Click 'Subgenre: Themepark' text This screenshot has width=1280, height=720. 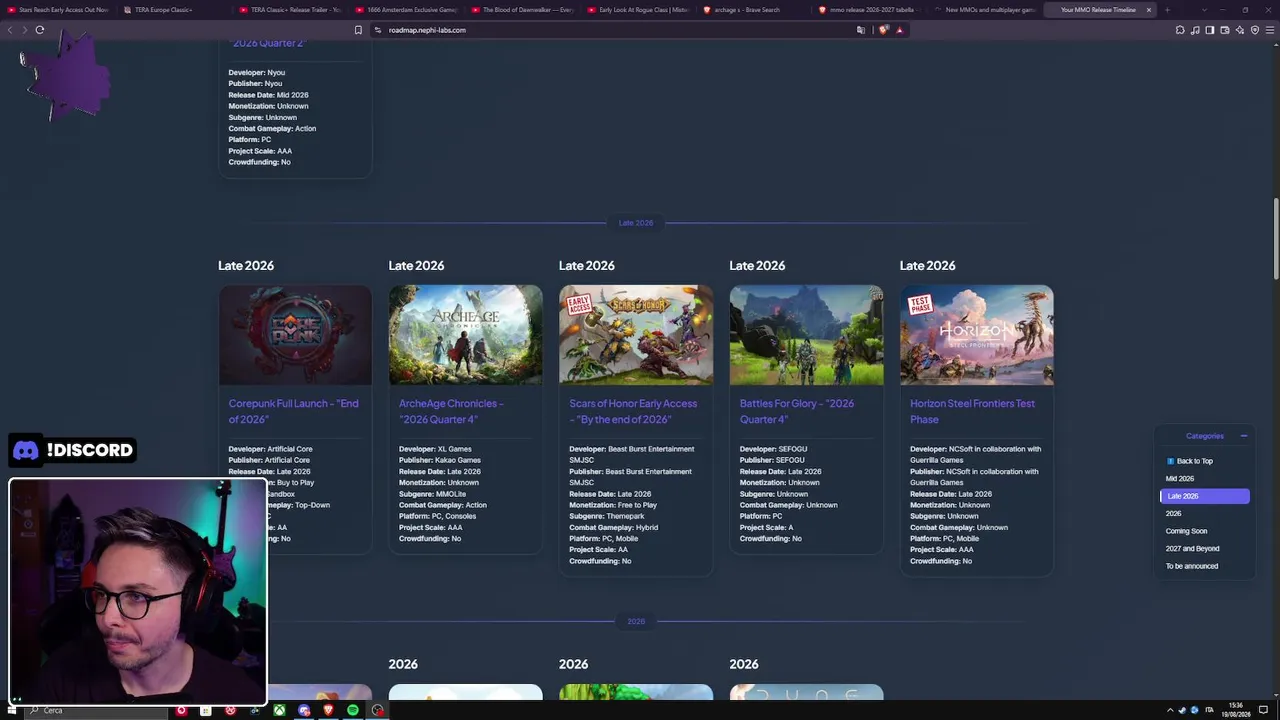[x=607, y=516]
